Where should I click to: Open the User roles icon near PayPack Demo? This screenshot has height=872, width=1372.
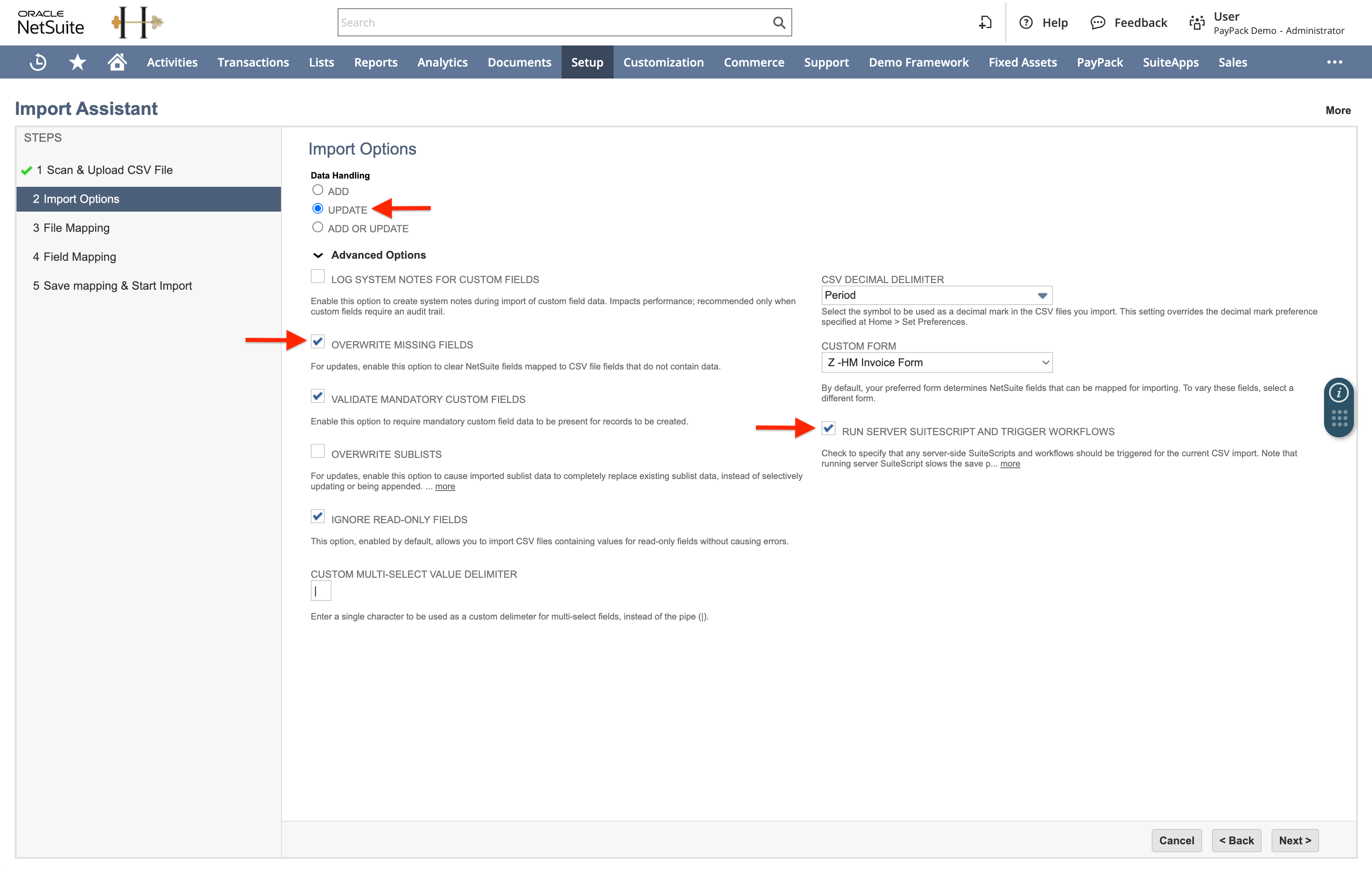click(1196, 22)
